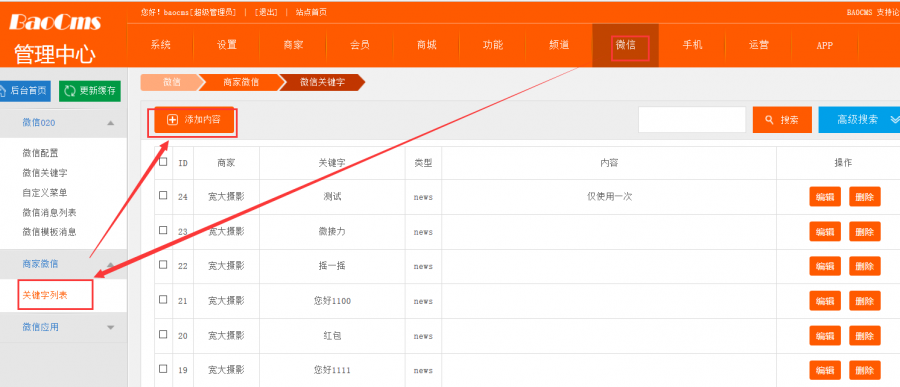The width and height of the screenshot is (900, 387).
Task: Open the 手机 top menu
Action: coord(692,45)
